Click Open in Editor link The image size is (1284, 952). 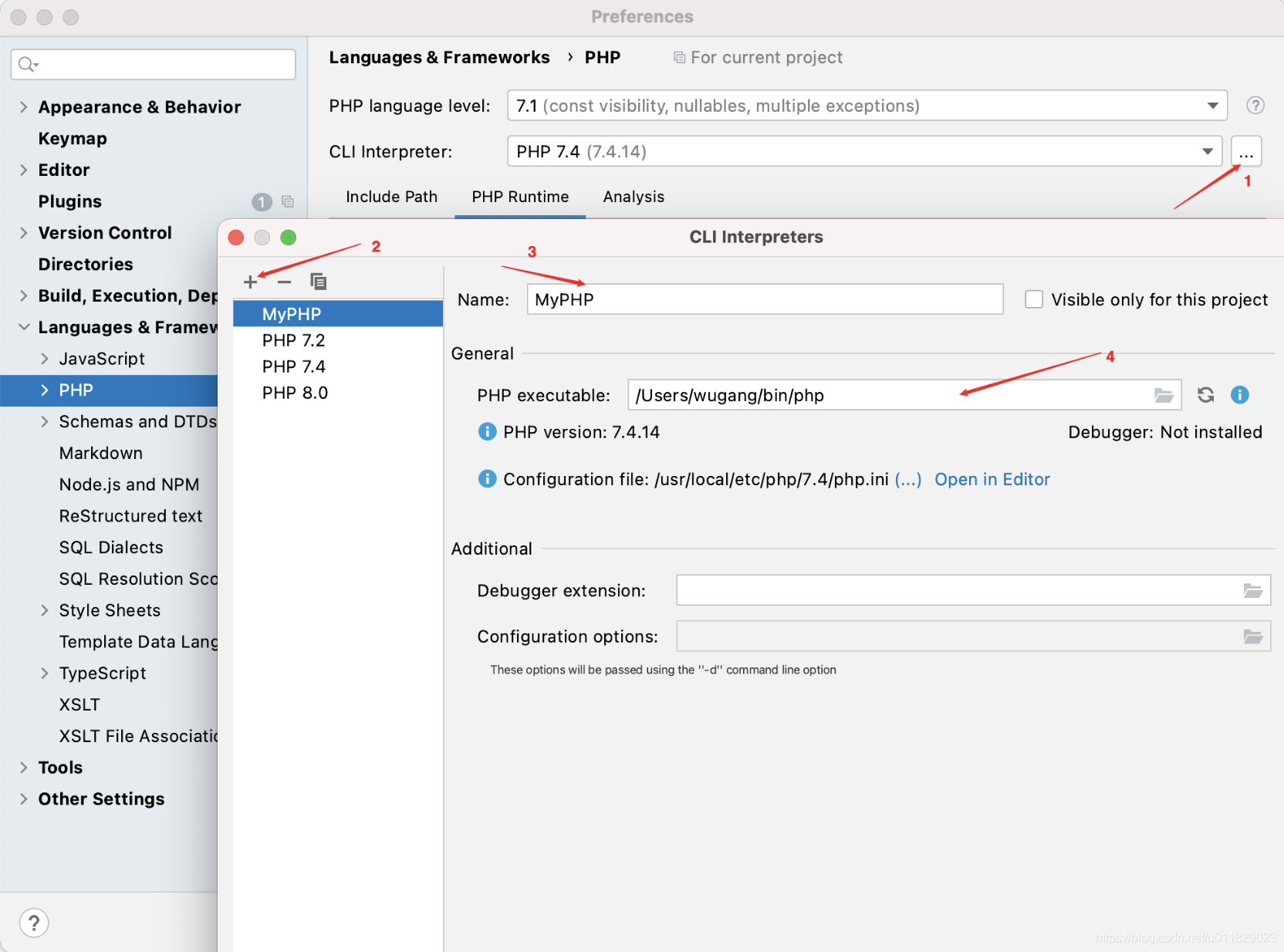pos(992,480)
